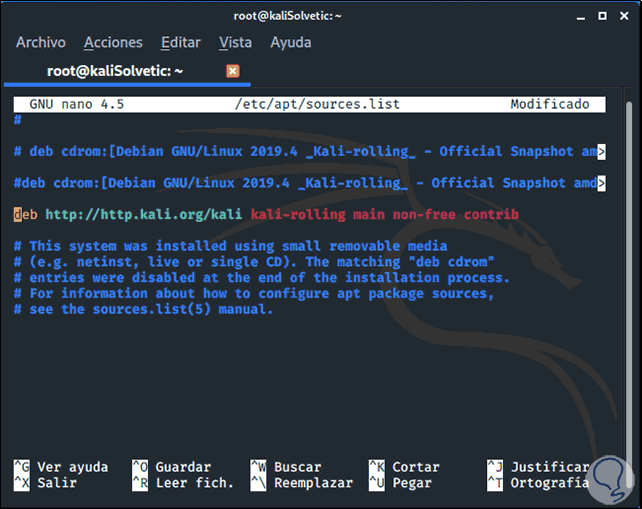Click the Salir shortcut label
Viewport: 642px width, 509px height.
coord(57,483)
